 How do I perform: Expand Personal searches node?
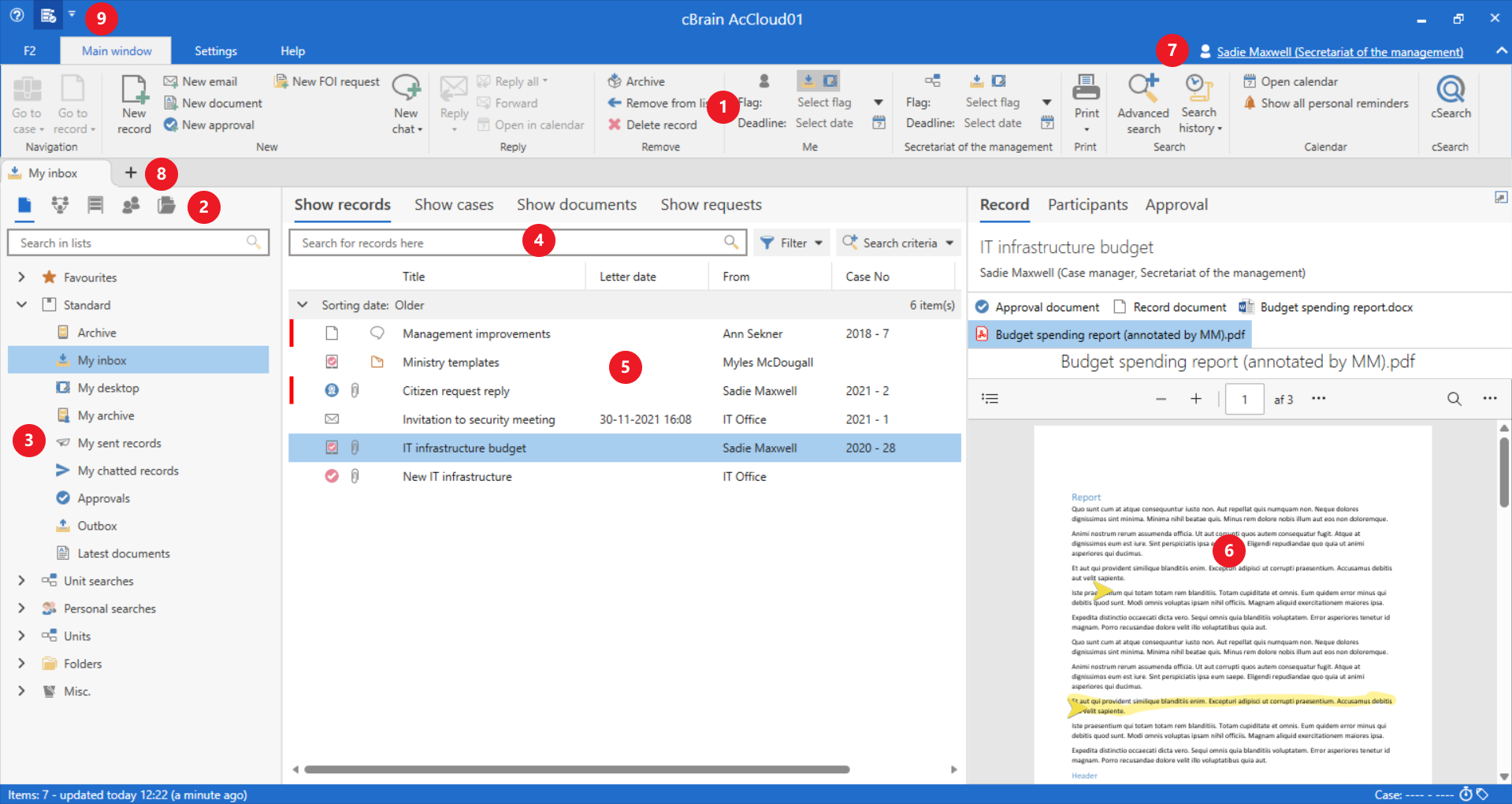(22, 609)
